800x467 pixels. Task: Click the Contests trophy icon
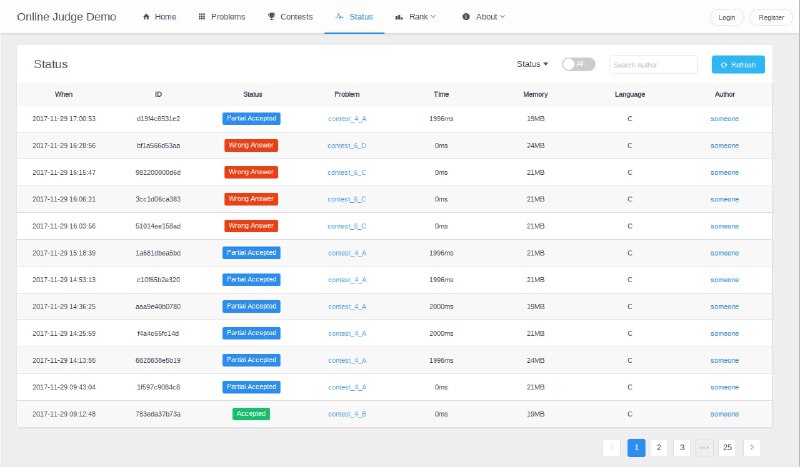tap(271, 17)
